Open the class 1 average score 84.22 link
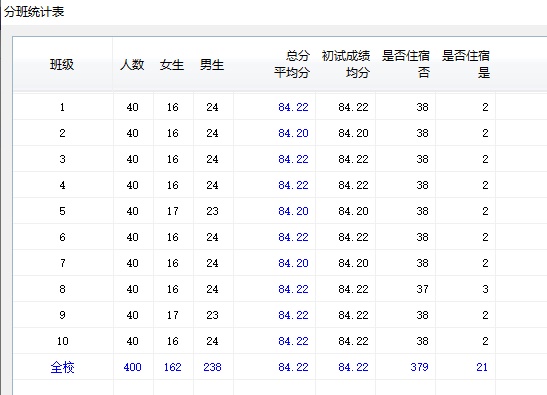Image resolution: width=547 pixels, height=395 pixels. point(293,107)
